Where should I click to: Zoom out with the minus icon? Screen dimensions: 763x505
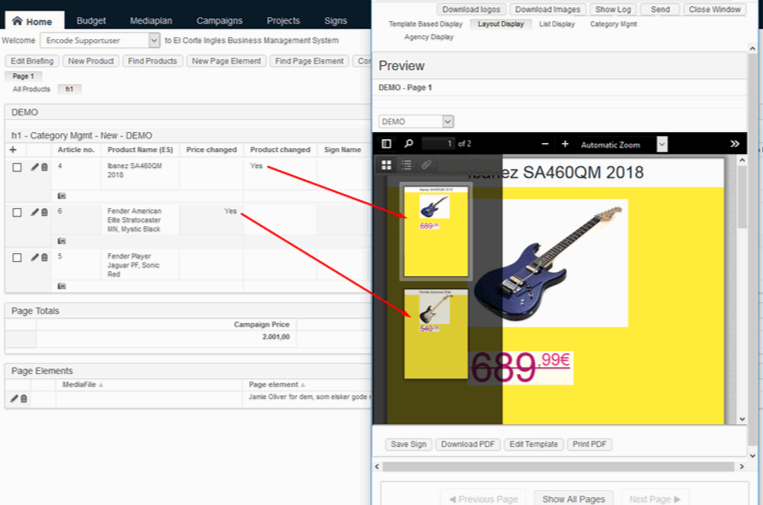tap(545, 144)
